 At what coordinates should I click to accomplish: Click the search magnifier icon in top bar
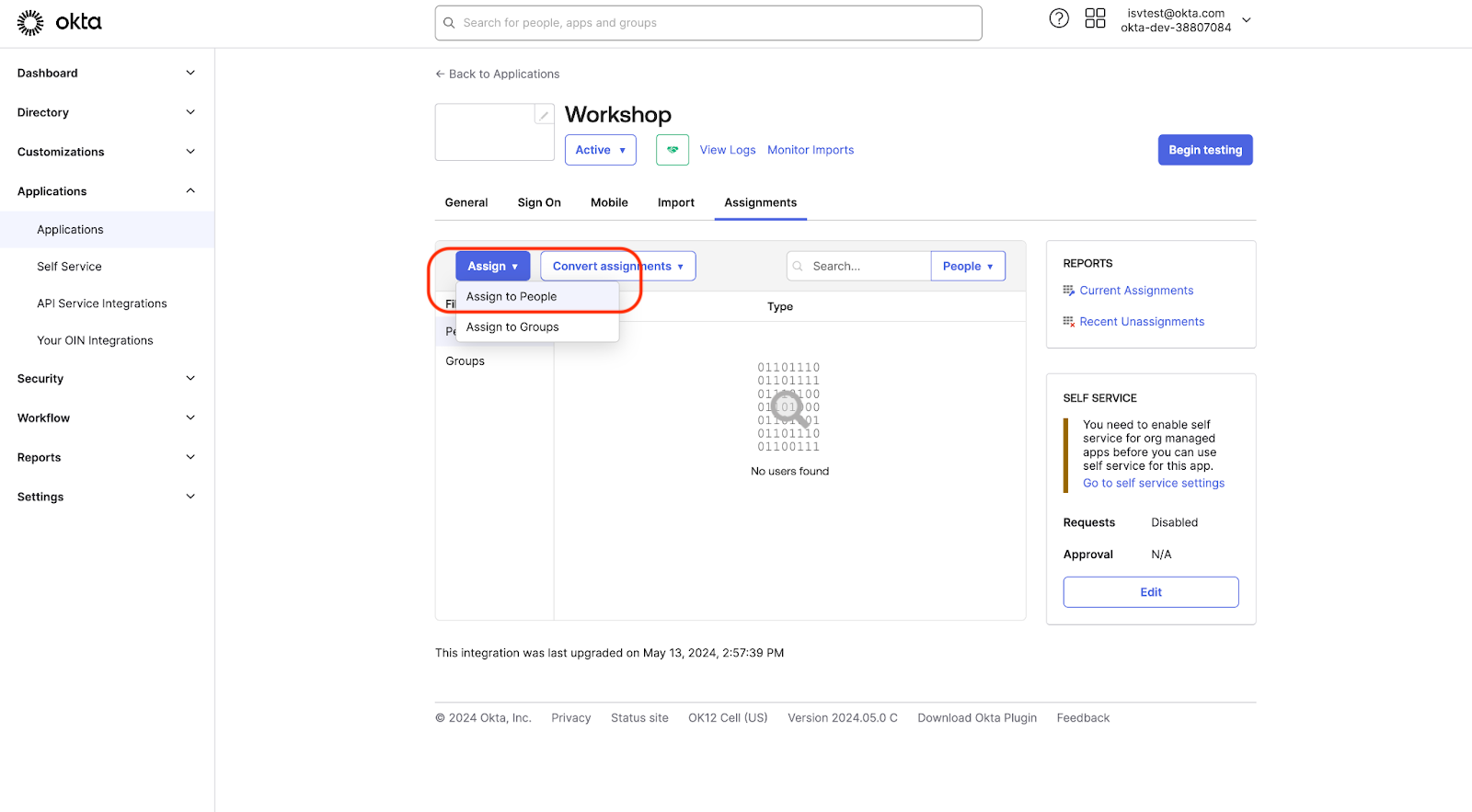[x=449, y=23]
